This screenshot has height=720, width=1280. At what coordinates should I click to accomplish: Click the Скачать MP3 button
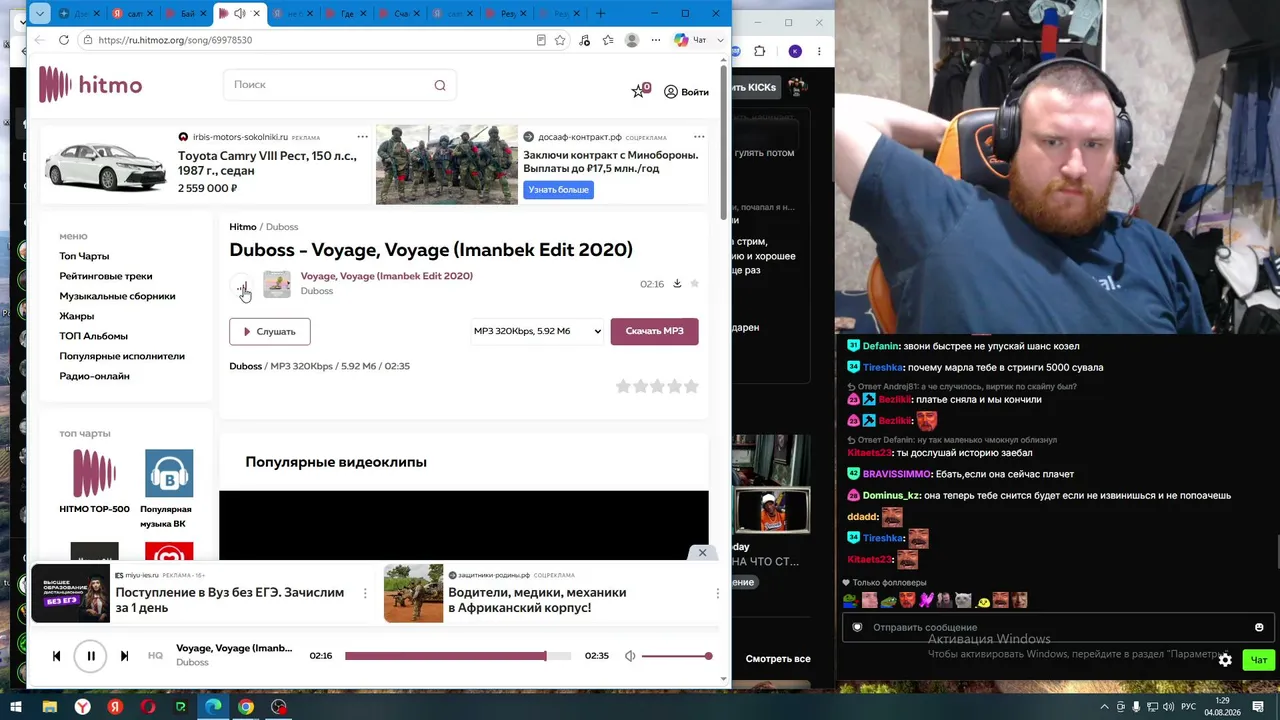655,331
